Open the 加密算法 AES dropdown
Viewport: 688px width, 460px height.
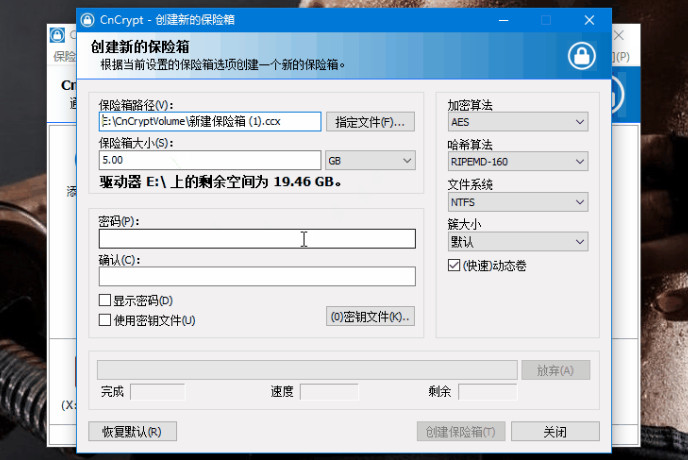[518, 122]
